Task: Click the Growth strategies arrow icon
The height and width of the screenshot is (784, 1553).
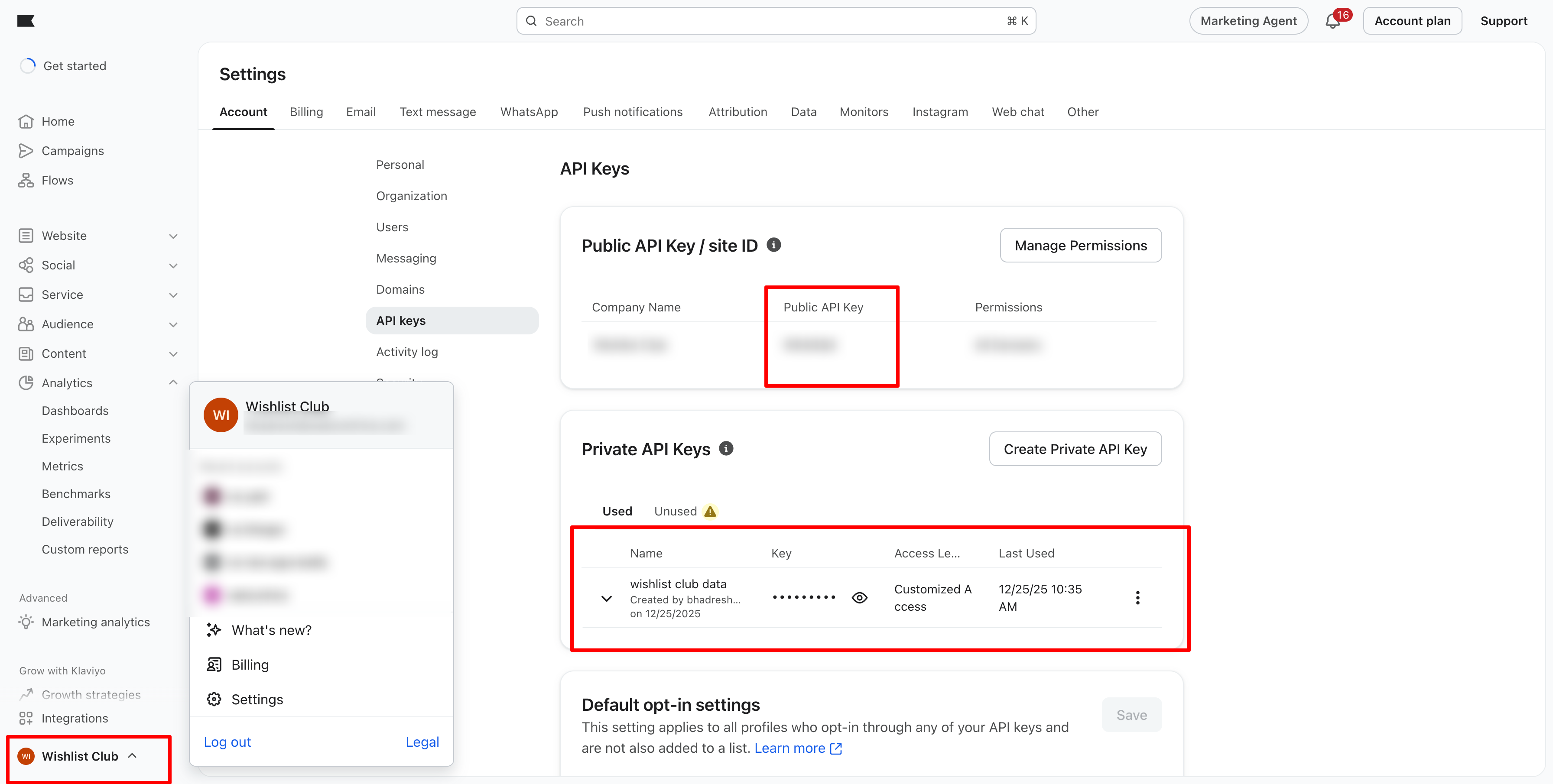Action: 26,695
